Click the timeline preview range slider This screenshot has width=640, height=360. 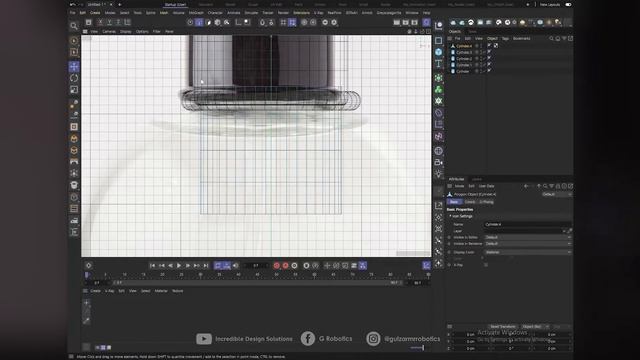click(x=257, y=282)
